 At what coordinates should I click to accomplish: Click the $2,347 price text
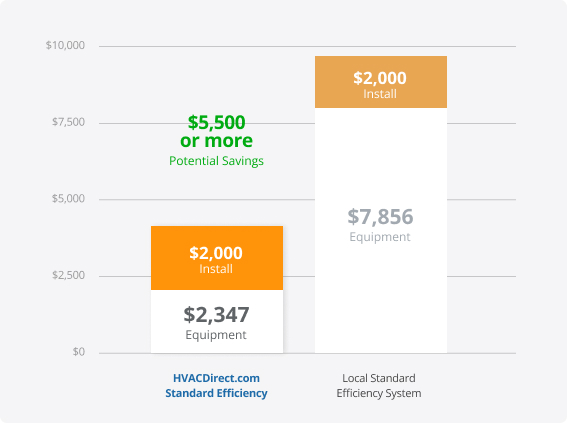point(216,315)
